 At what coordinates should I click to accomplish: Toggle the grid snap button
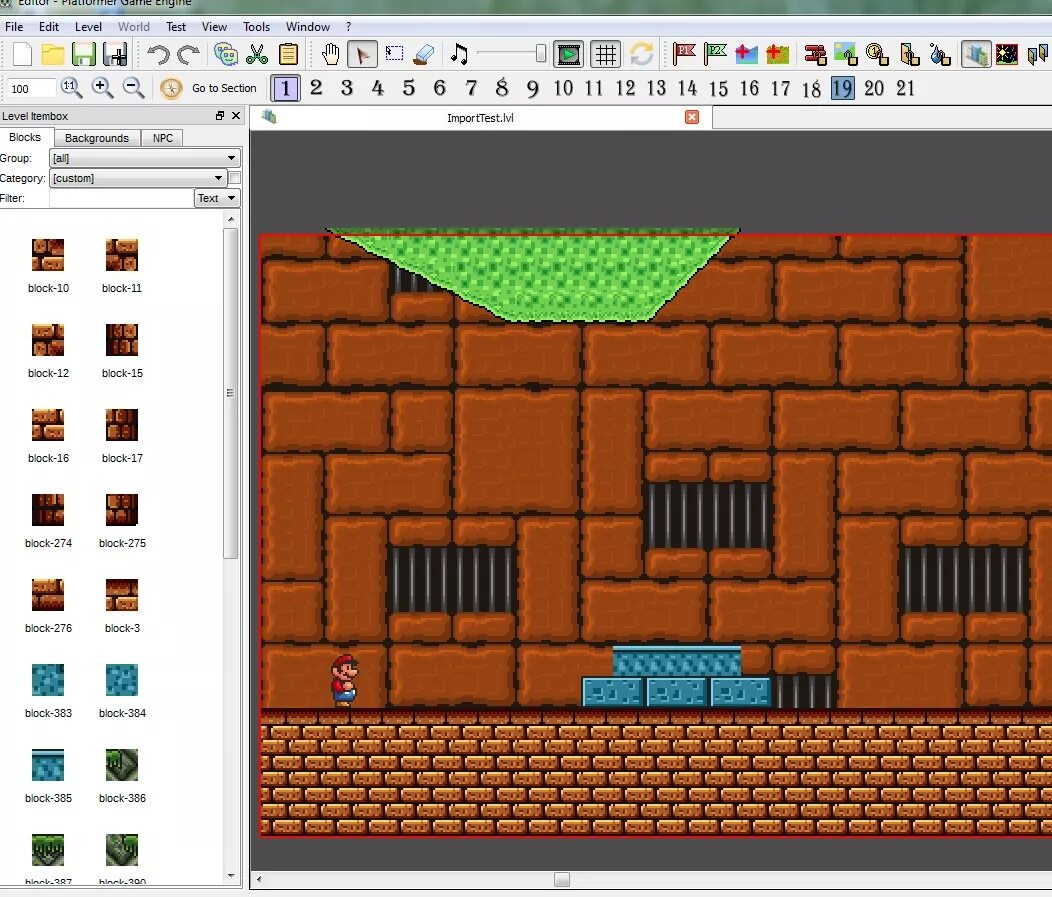[606, 54]
